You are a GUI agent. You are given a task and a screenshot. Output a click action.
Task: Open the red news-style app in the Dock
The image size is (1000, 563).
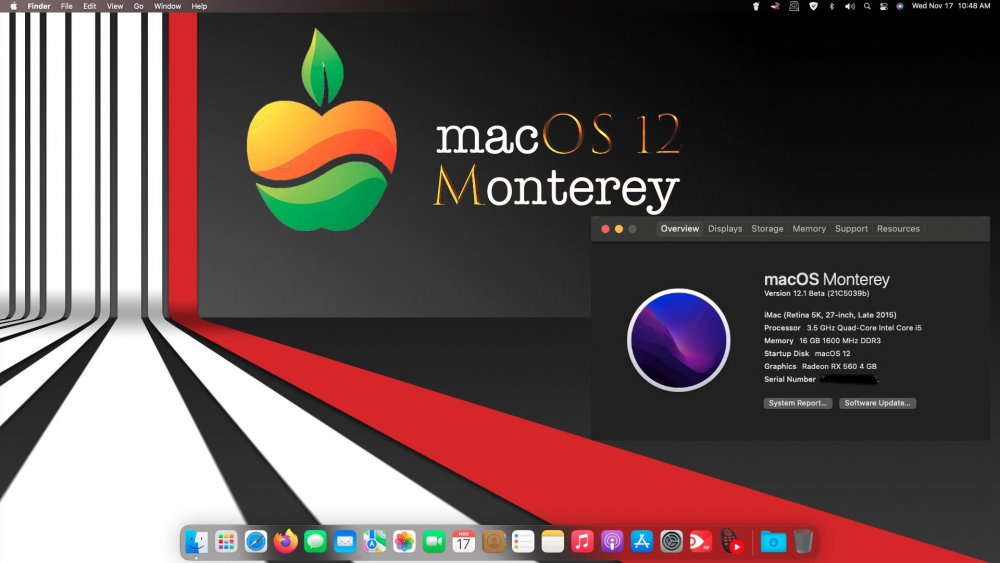point(700,542)
